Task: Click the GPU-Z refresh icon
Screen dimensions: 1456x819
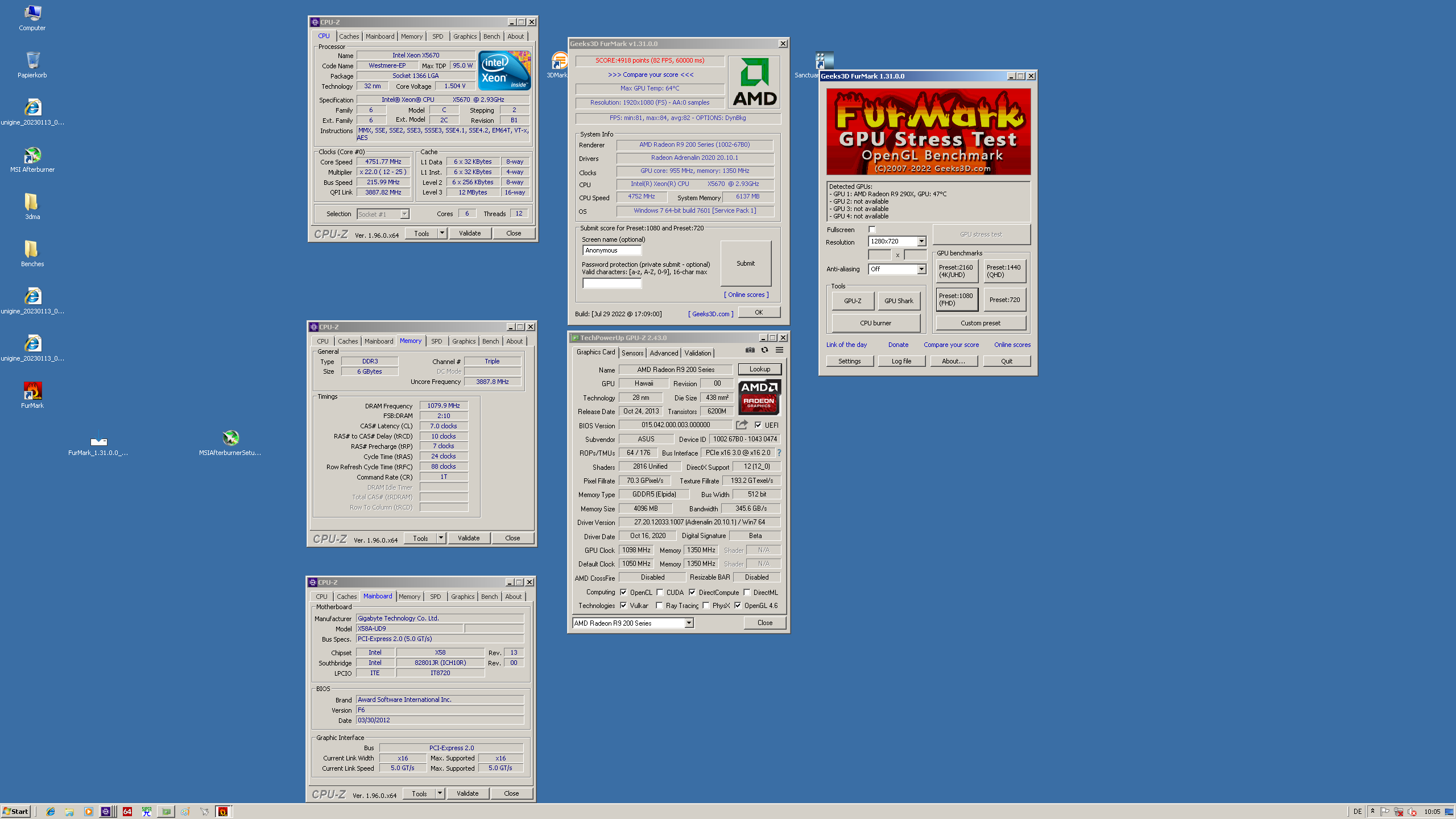Action: coord(765,350)
